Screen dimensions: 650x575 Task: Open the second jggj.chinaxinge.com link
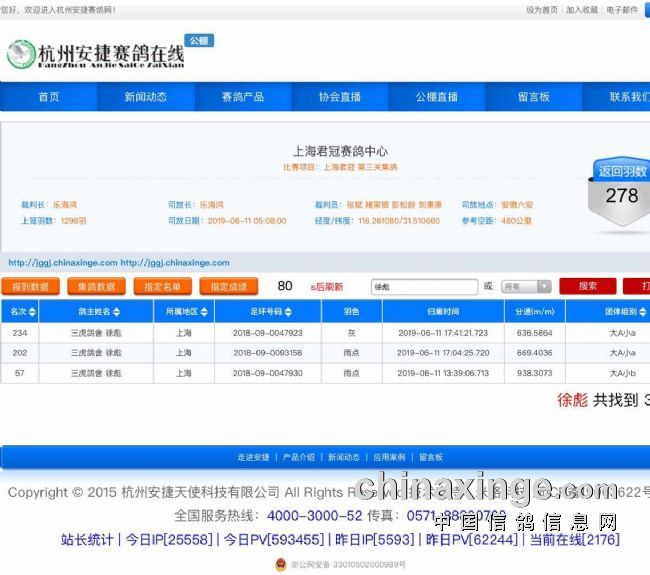pyautogui.click(x=175, y=263)
